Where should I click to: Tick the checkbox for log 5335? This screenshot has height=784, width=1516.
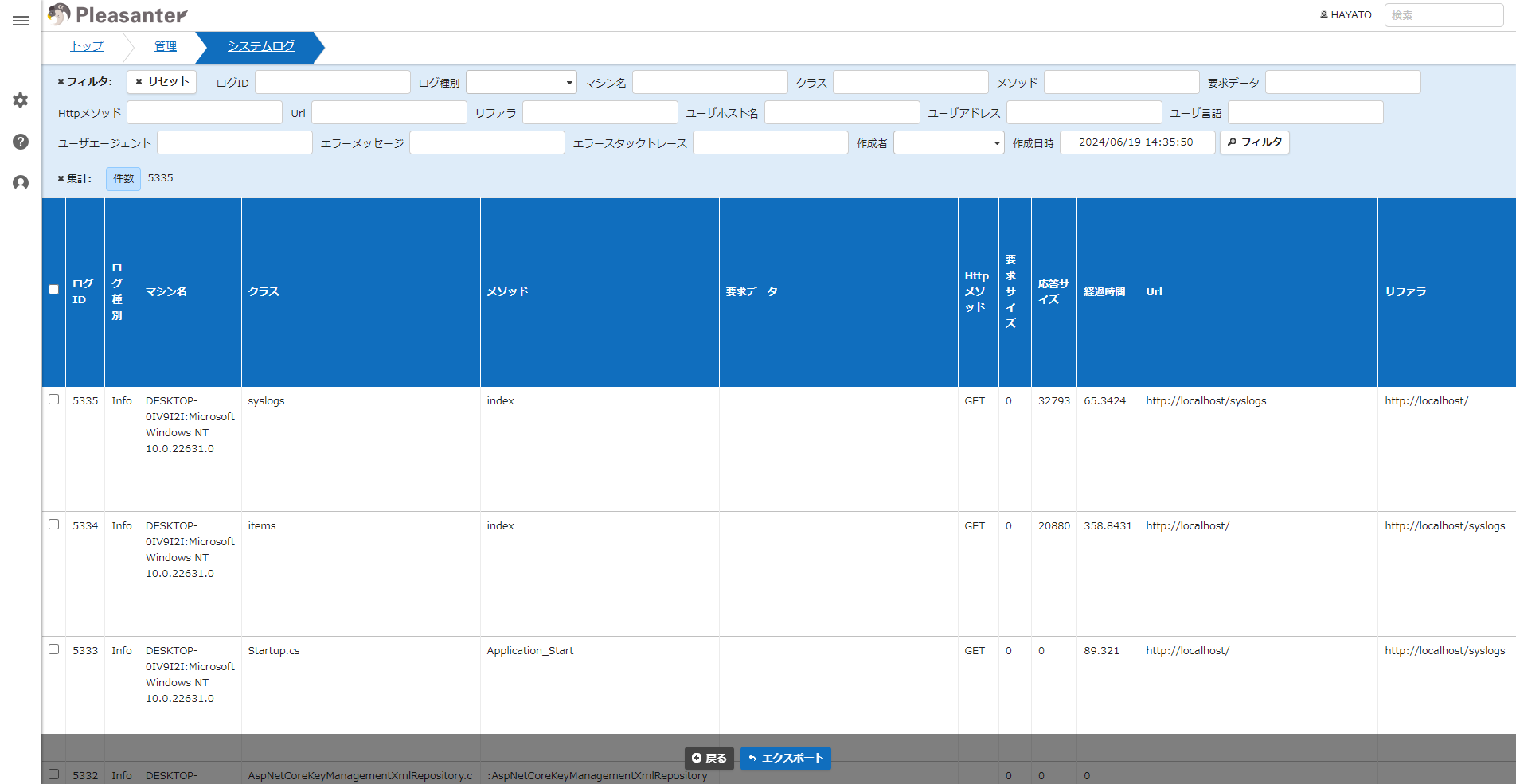tap(54, 400)
